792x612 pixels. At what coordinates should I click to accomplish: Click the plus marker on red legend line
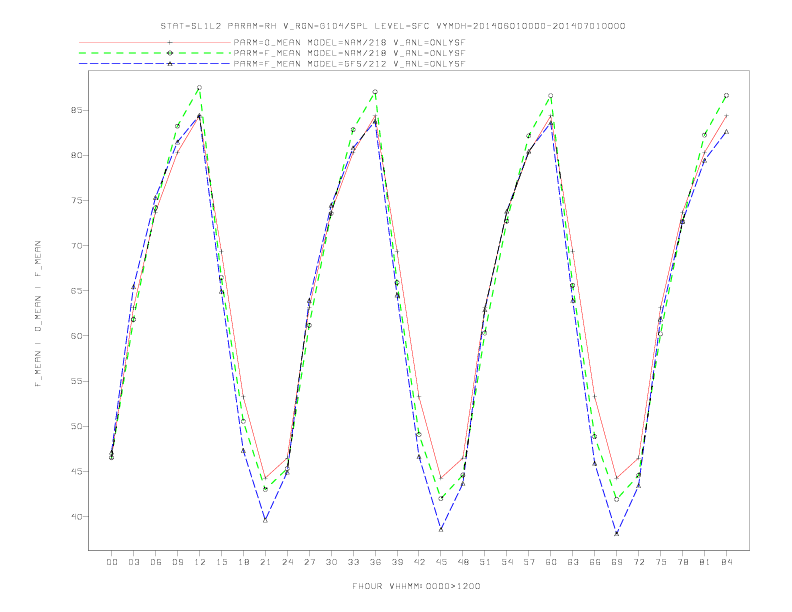click(170, 43)
